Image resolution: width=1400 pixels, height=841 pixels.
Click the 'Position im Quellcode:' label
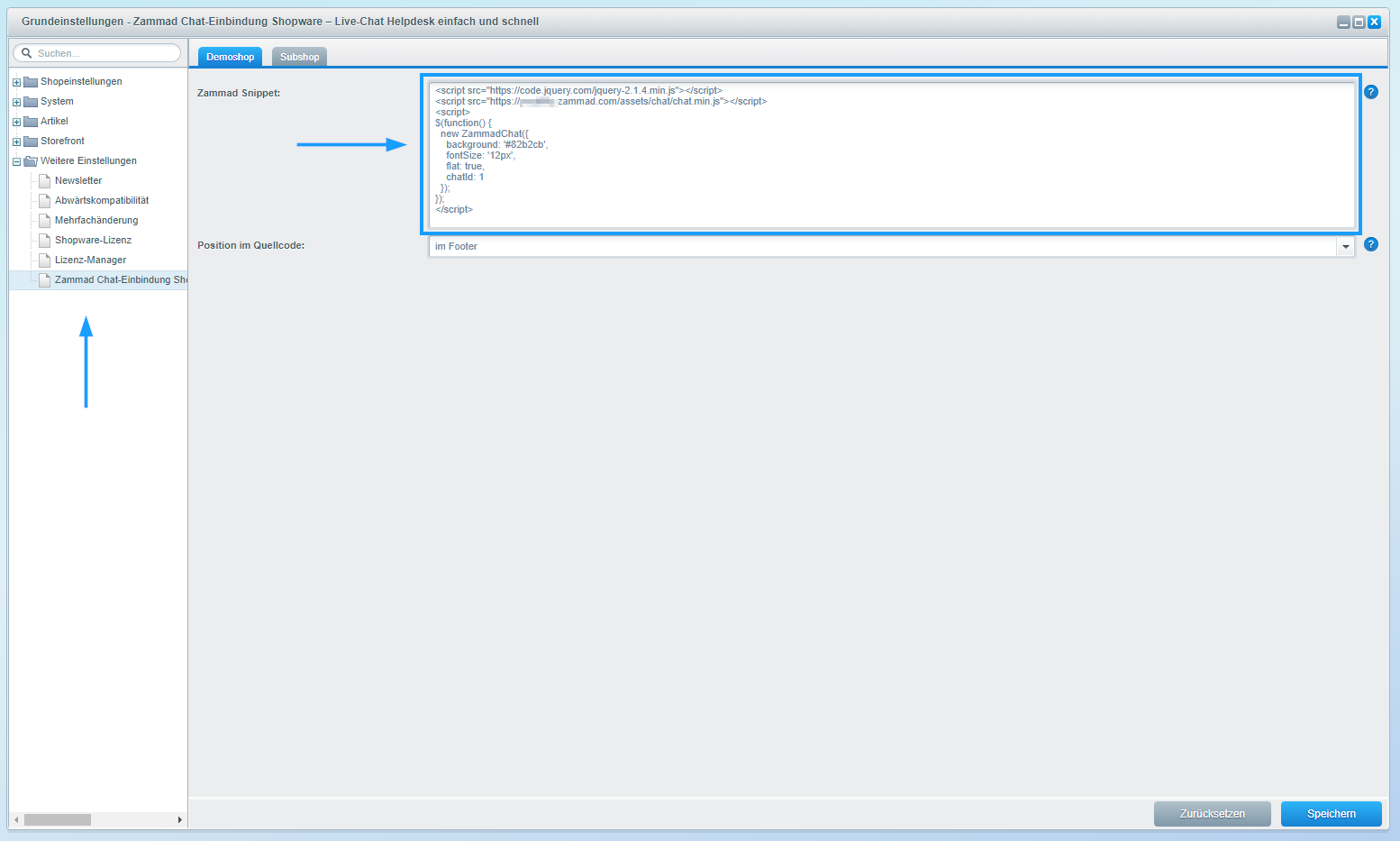click(250, 245)
